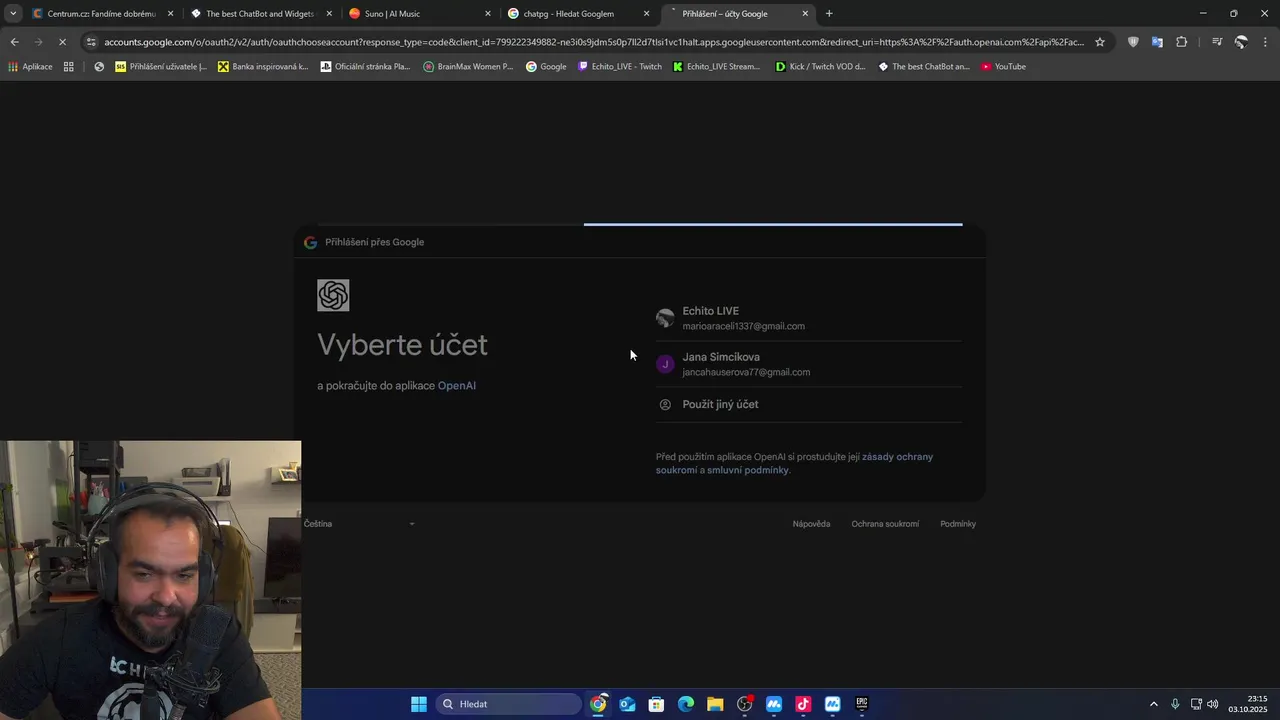Open OBS Studio from the taskbar
This screenshot has width=1280, height=720.
(744, 704)
